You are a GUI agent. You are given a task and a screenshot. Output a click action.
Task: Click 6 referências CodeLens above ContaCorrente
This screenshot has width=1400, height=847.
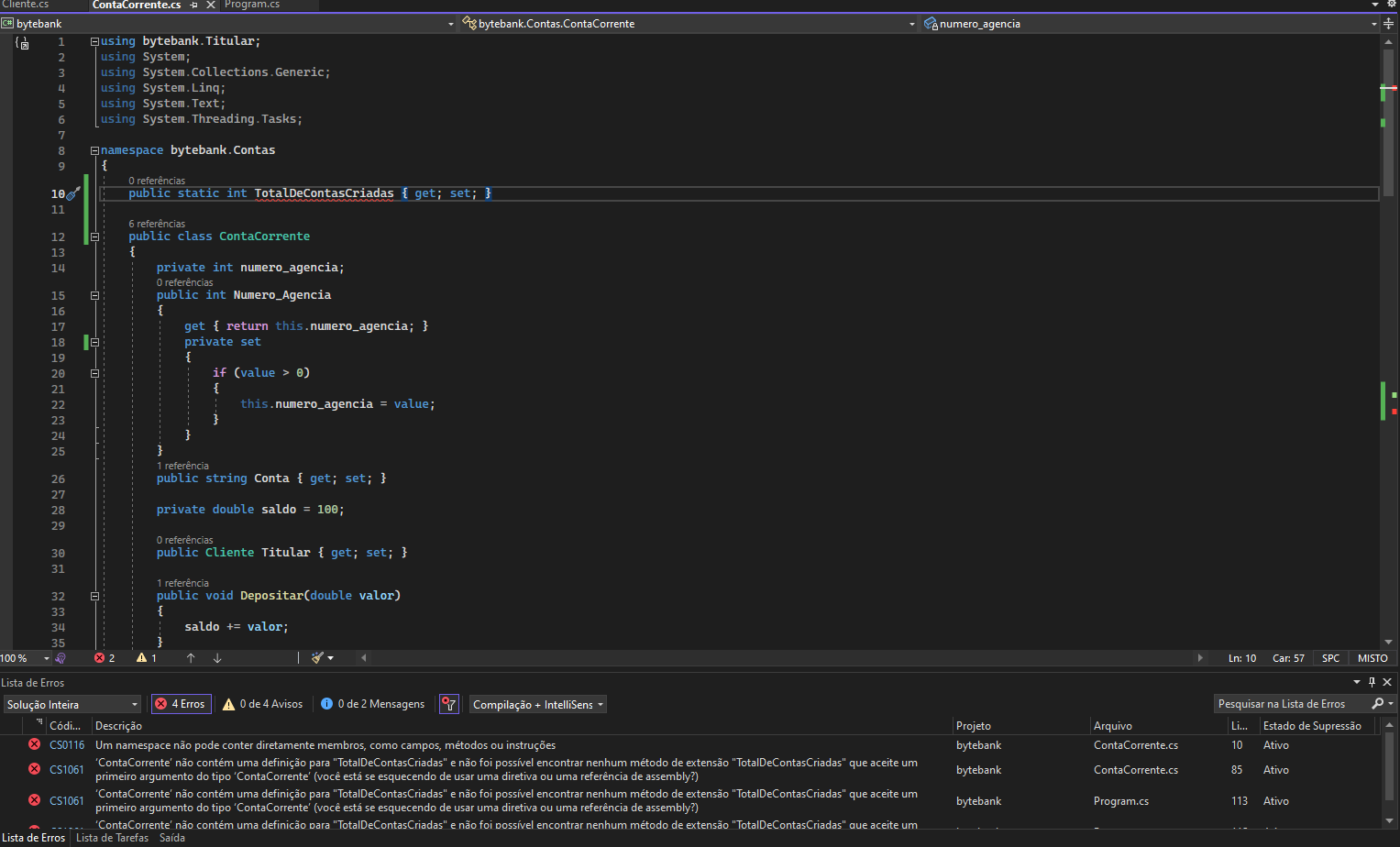pyautogui.click(x=157, y=224)
